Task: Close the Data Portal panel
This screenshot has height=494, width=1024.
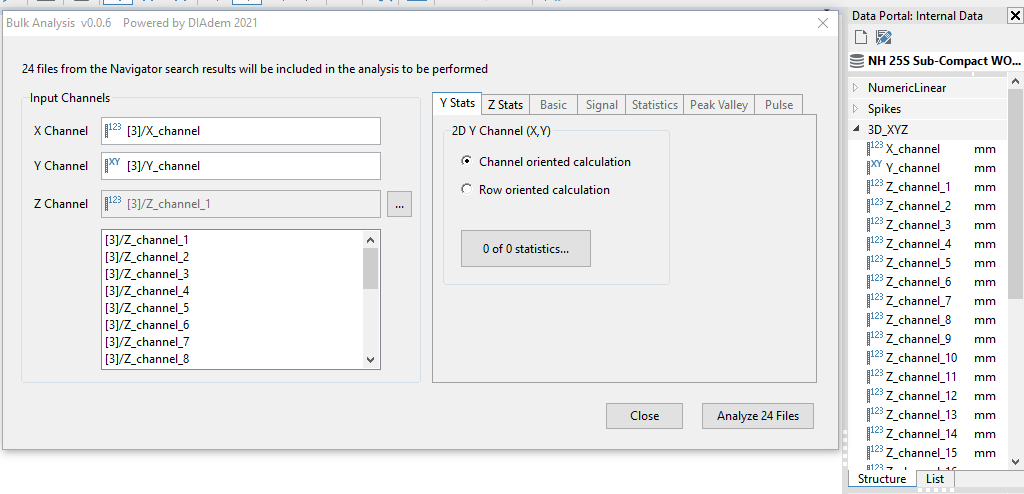Action: [x=1015, y=15]
